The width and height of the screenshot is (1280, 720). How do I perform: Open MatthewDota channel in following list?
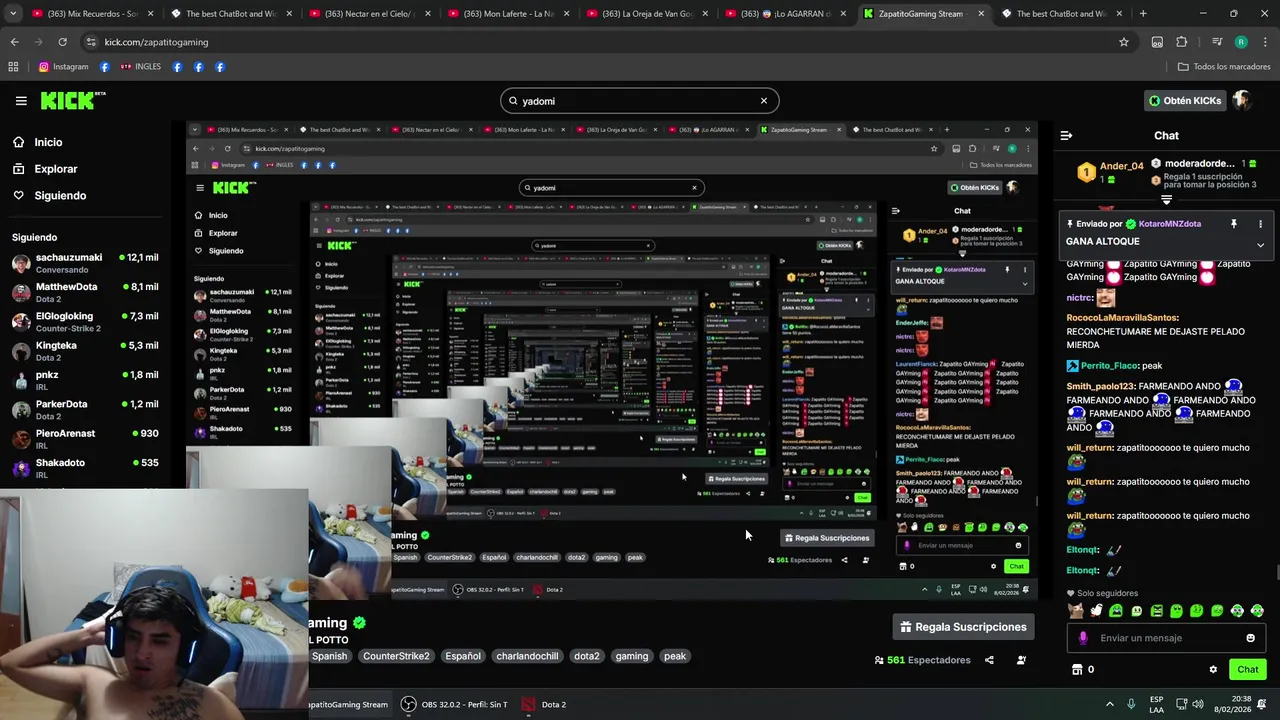85,292
